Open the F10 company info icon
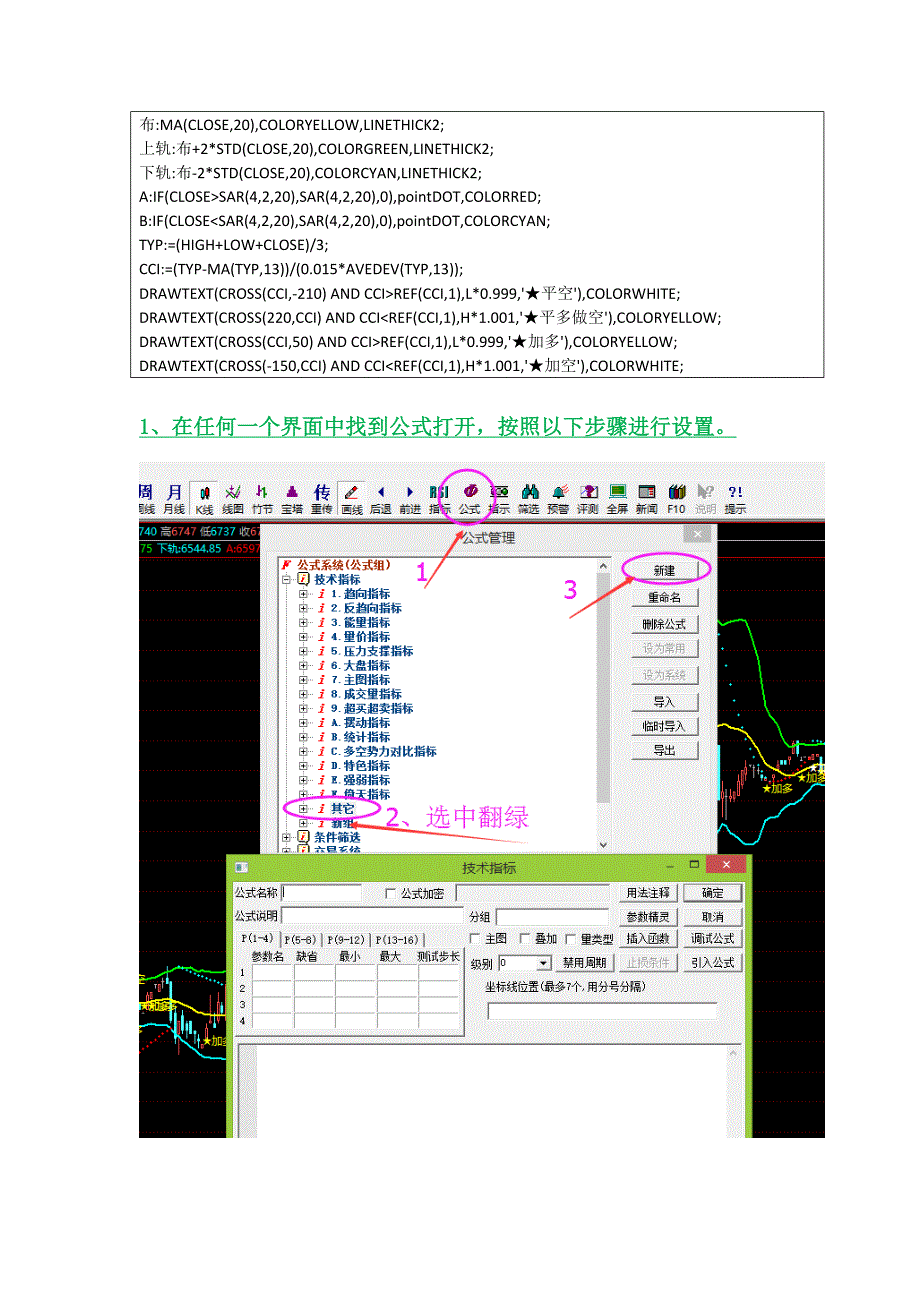Screen dimensions: 920x1302 (x=677, y=497)
